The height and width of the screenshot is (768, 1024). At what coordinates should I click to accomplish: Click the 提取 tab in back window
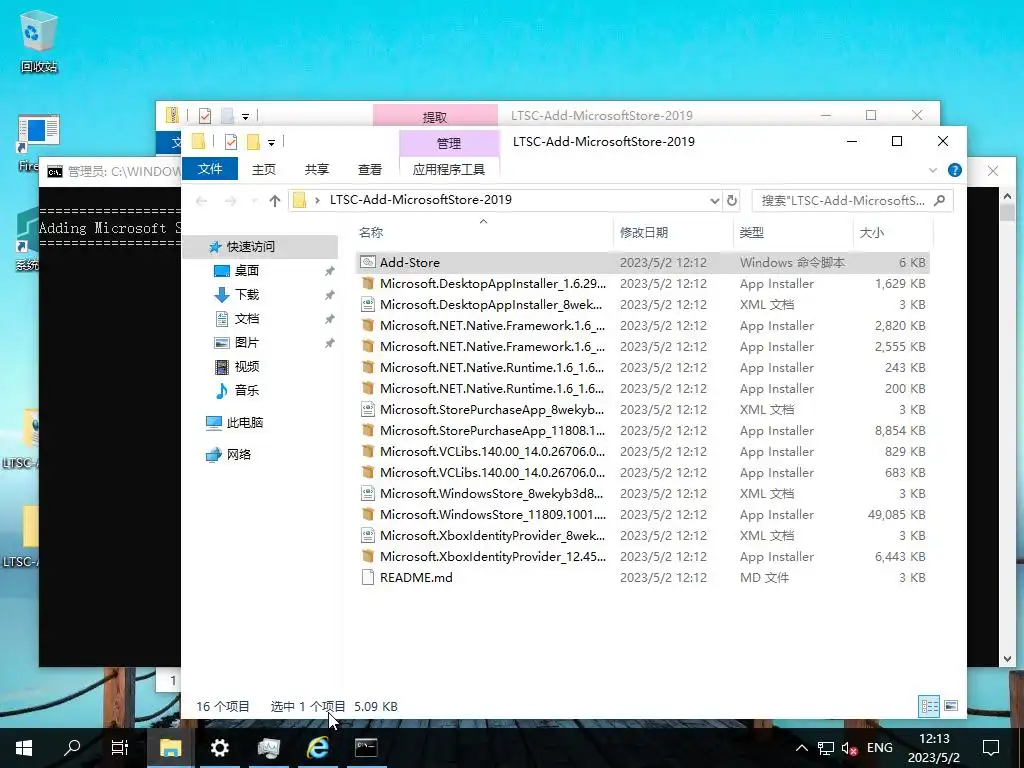point(435,116)
